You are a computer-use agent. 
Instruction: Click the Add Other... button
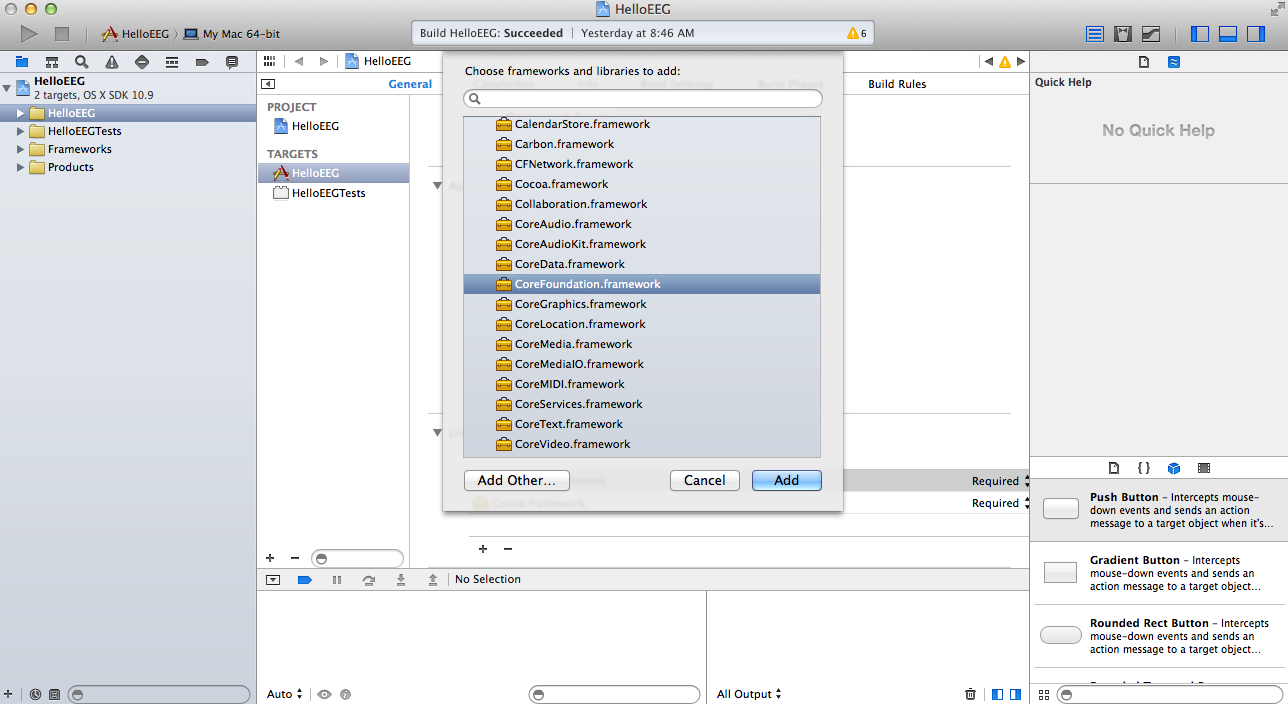pos(517,480)
